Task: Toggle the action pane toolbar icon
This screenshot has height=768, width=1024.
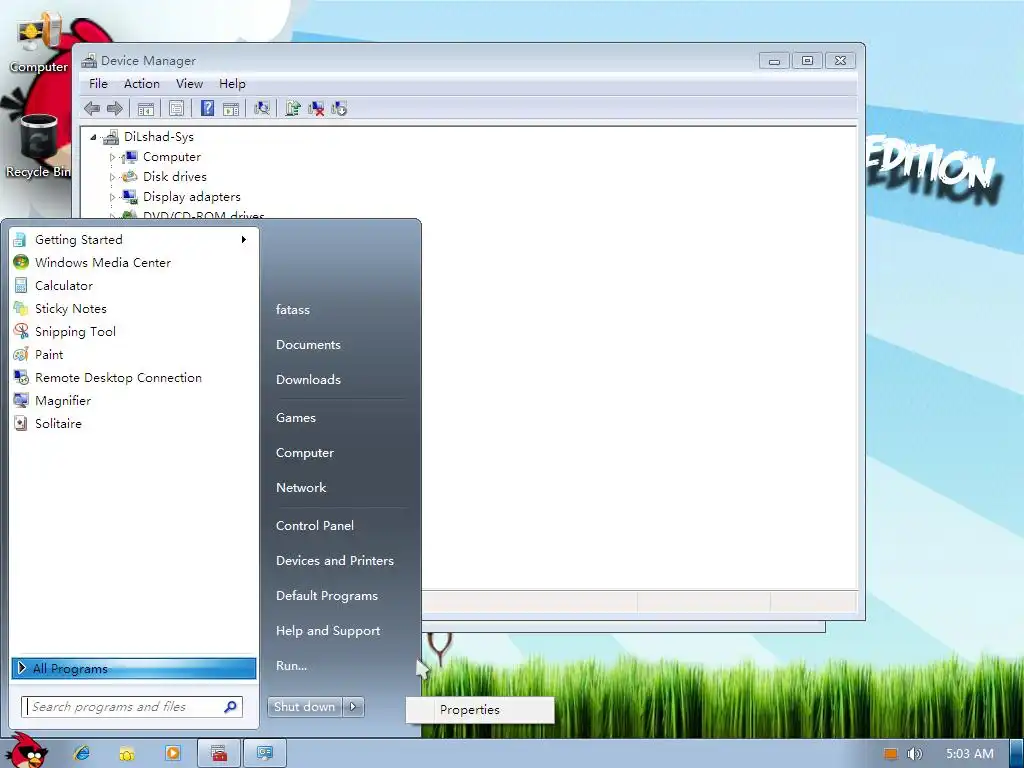Action: pyautogui.click(x=231, y=108)
